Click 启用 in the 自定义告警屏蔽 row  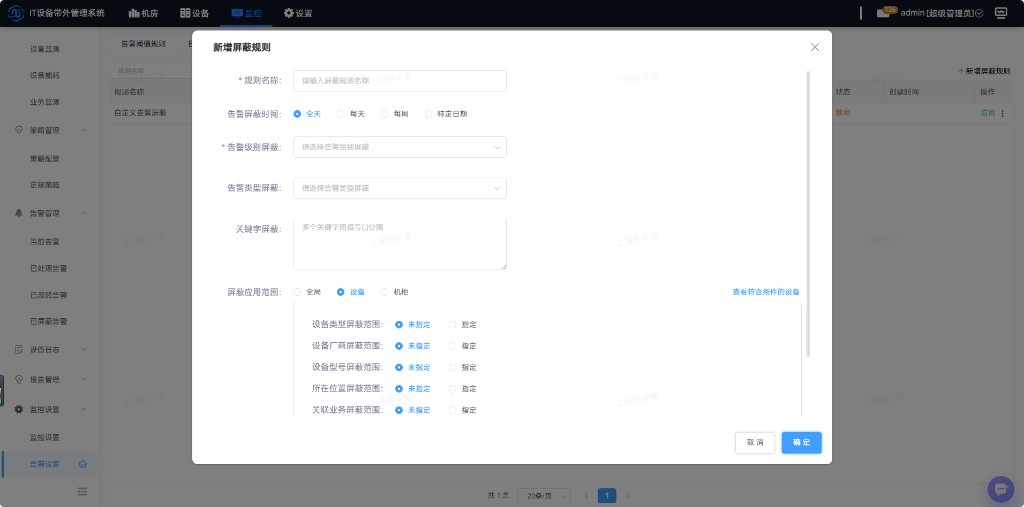coord(987,113)
